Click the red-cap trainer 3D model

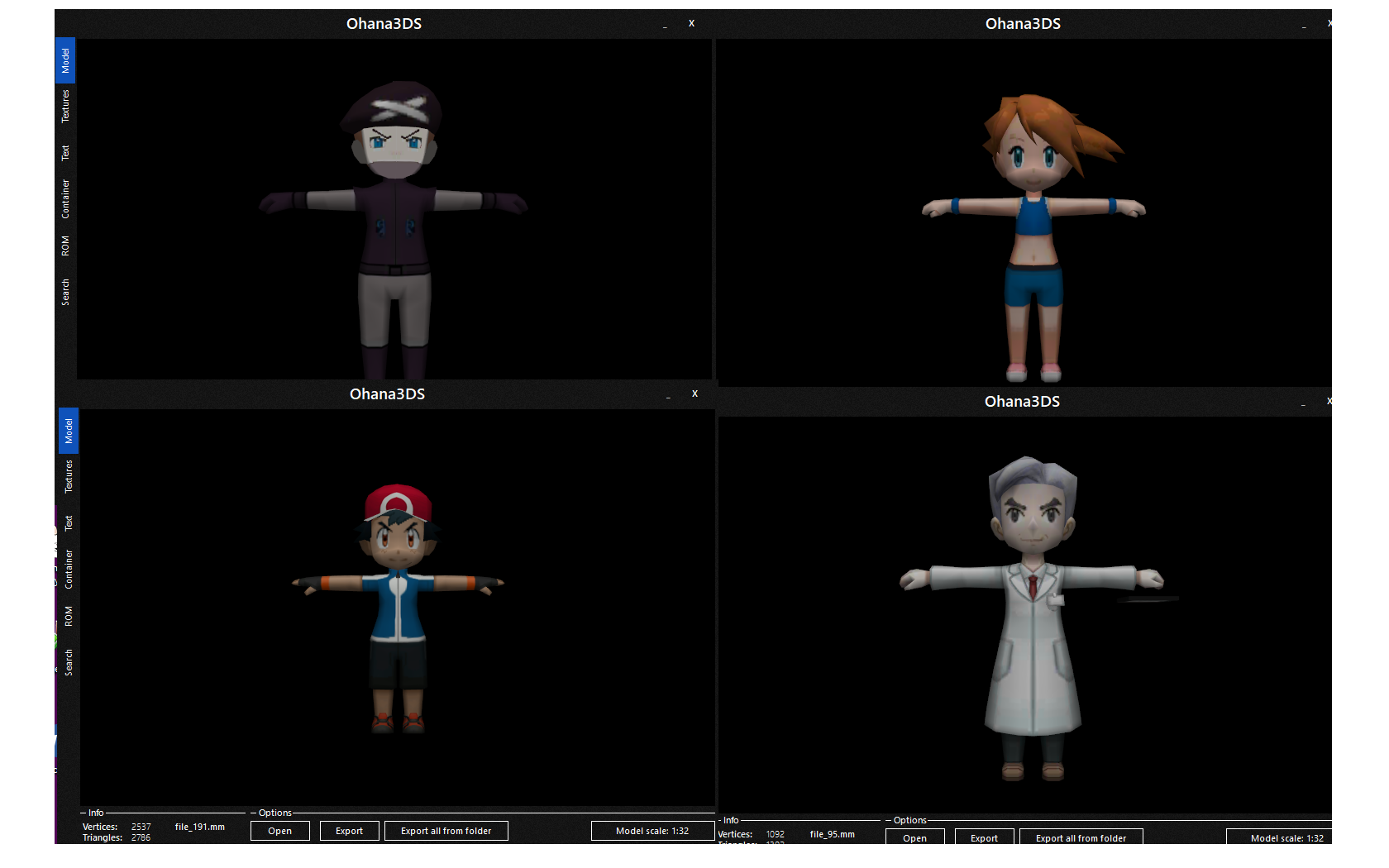(x=398, y=608)
